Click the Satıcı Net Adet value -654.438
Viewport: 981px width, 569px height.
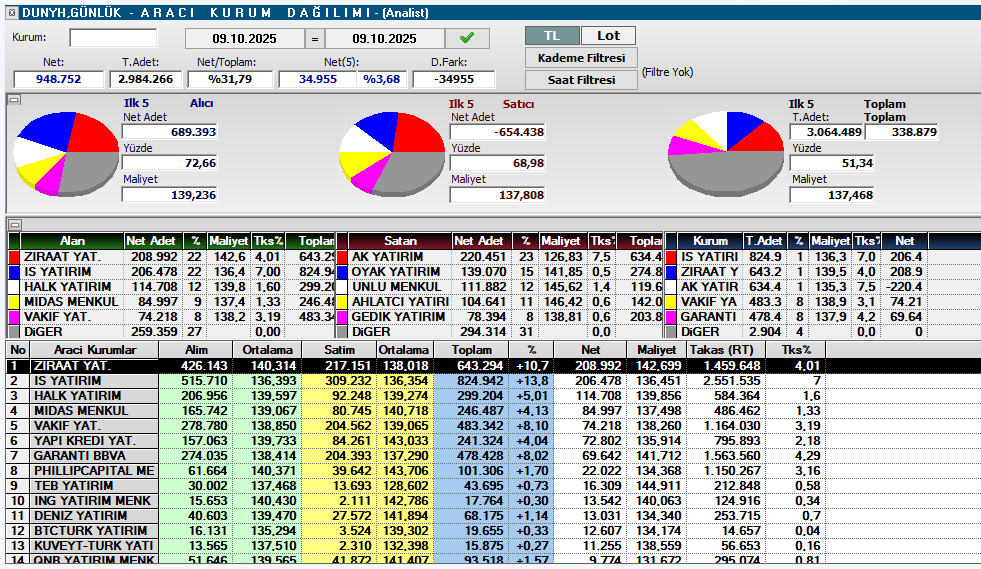(x=497, y=132)
